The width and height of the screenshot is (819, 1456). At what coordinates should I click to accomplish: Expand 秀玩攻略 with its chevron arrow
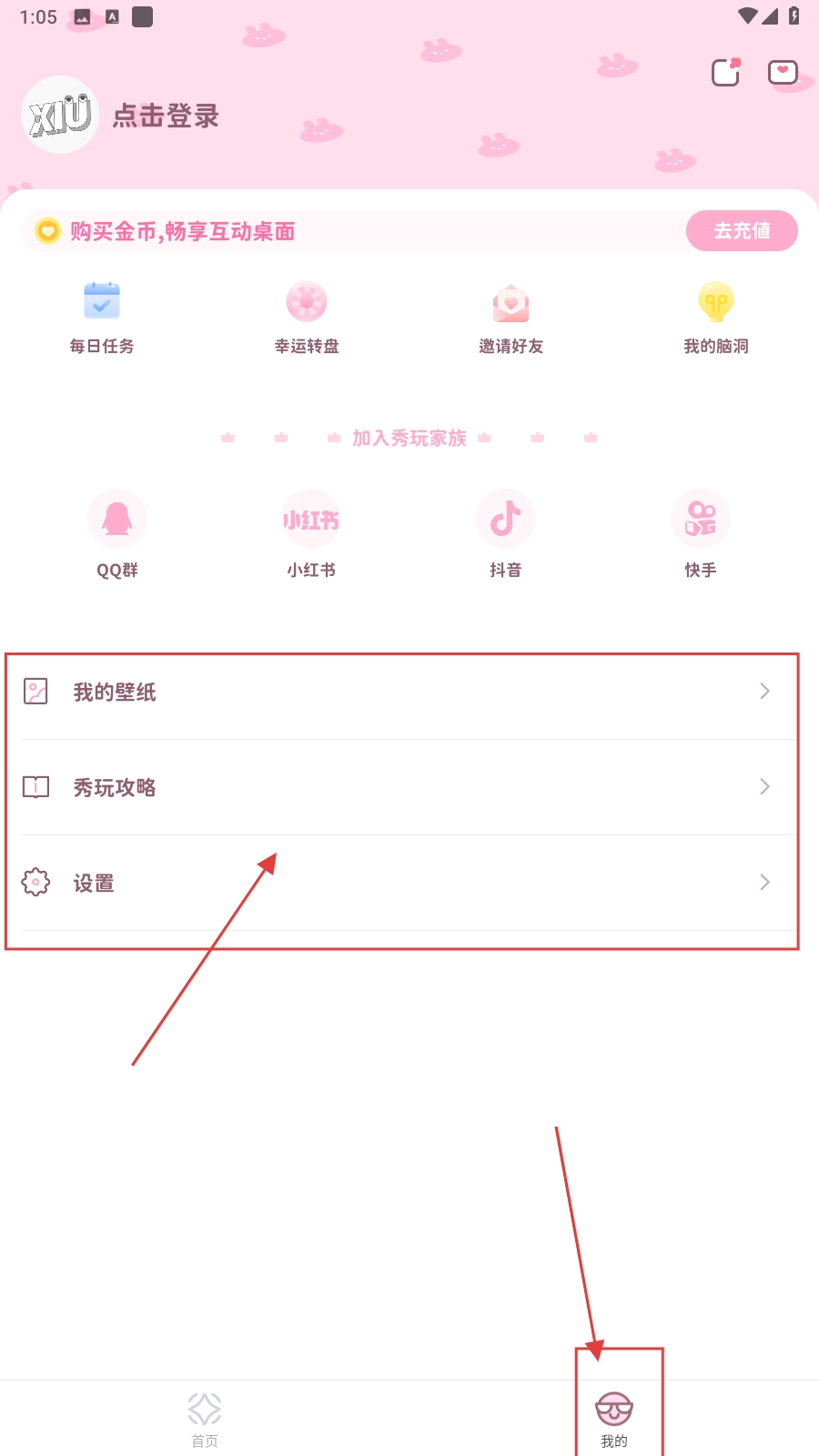(764, 787)
